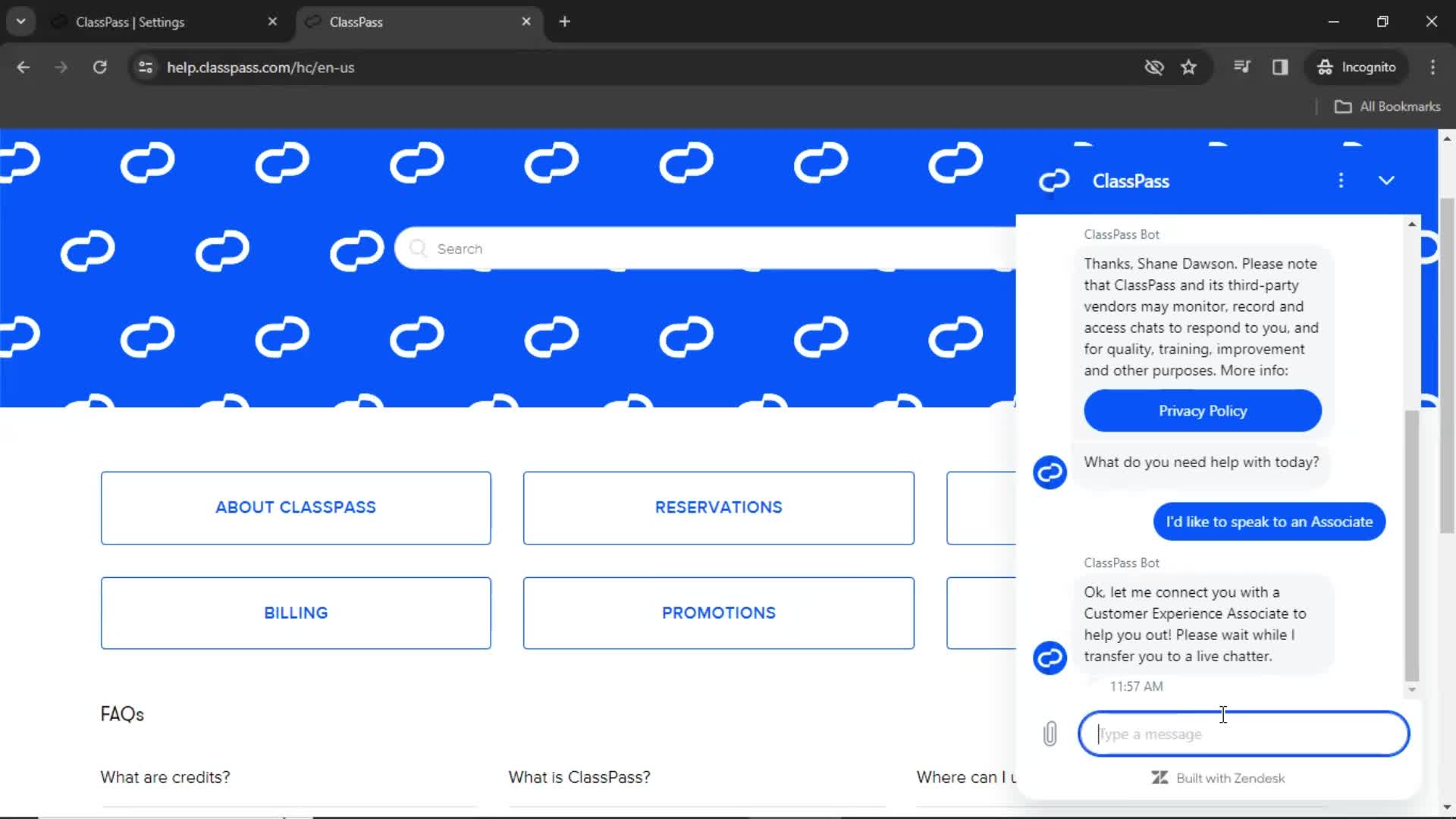
Task: Switch to ClassPass | Settings tab
Action: coord(130,22)
